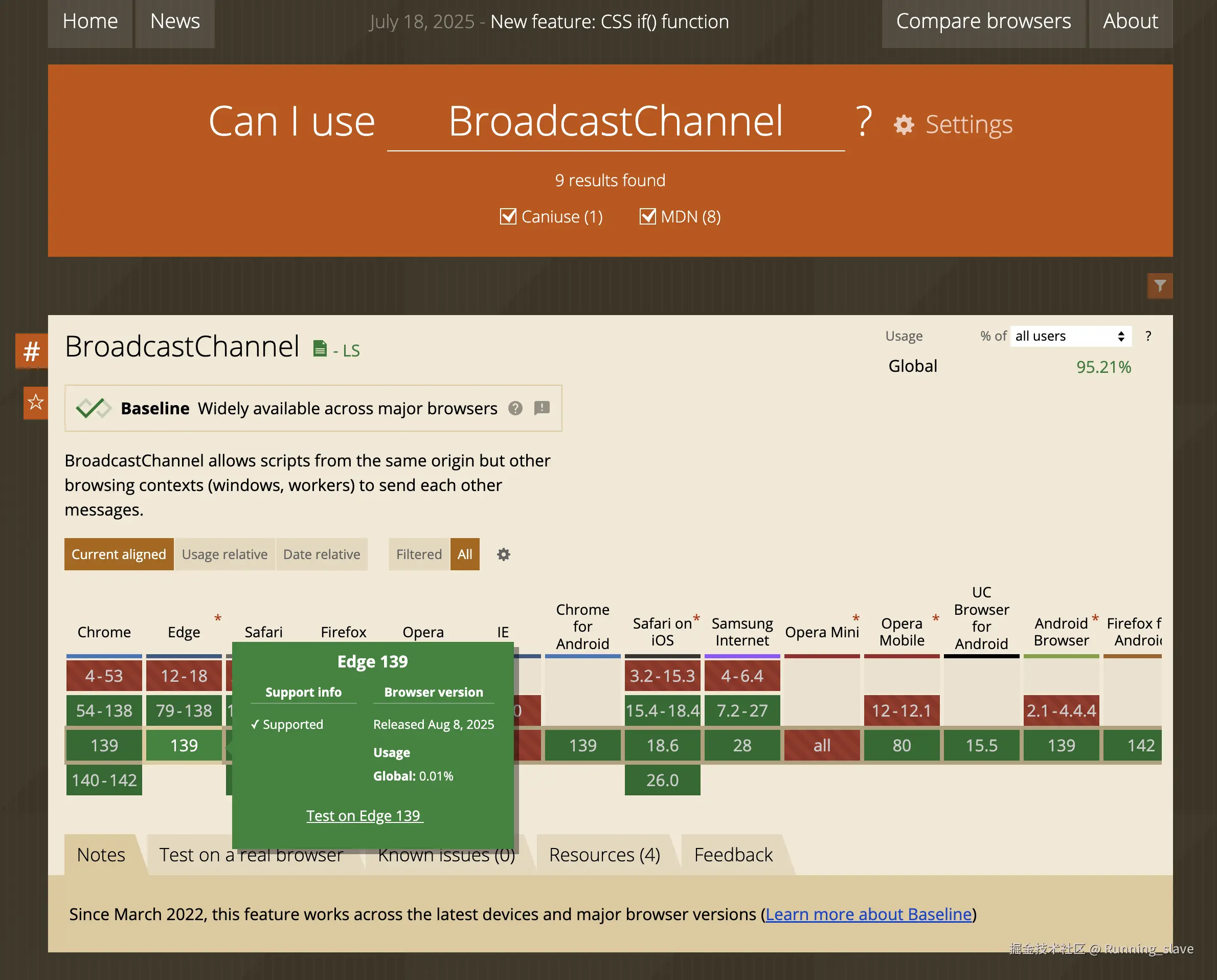Select Current aligned view

119,554
